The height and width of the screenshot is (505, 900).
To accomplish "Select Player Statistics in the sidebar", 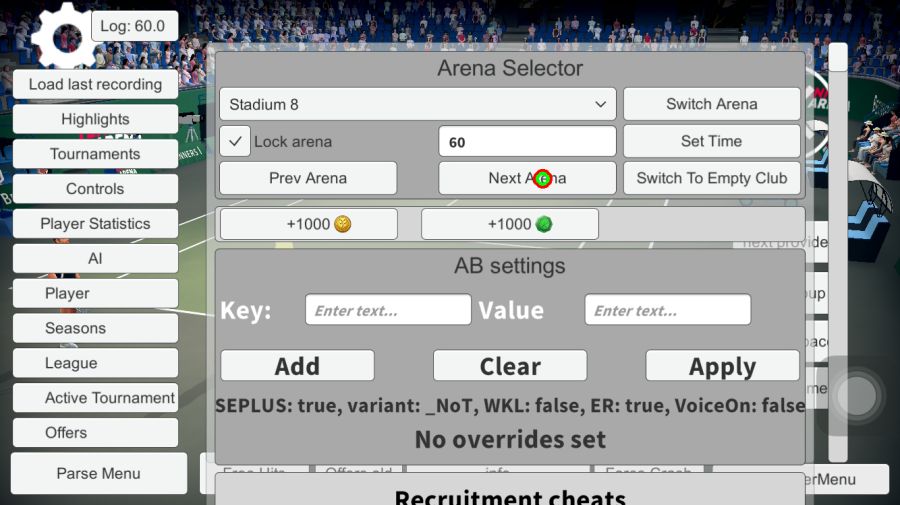I will 95,224.
